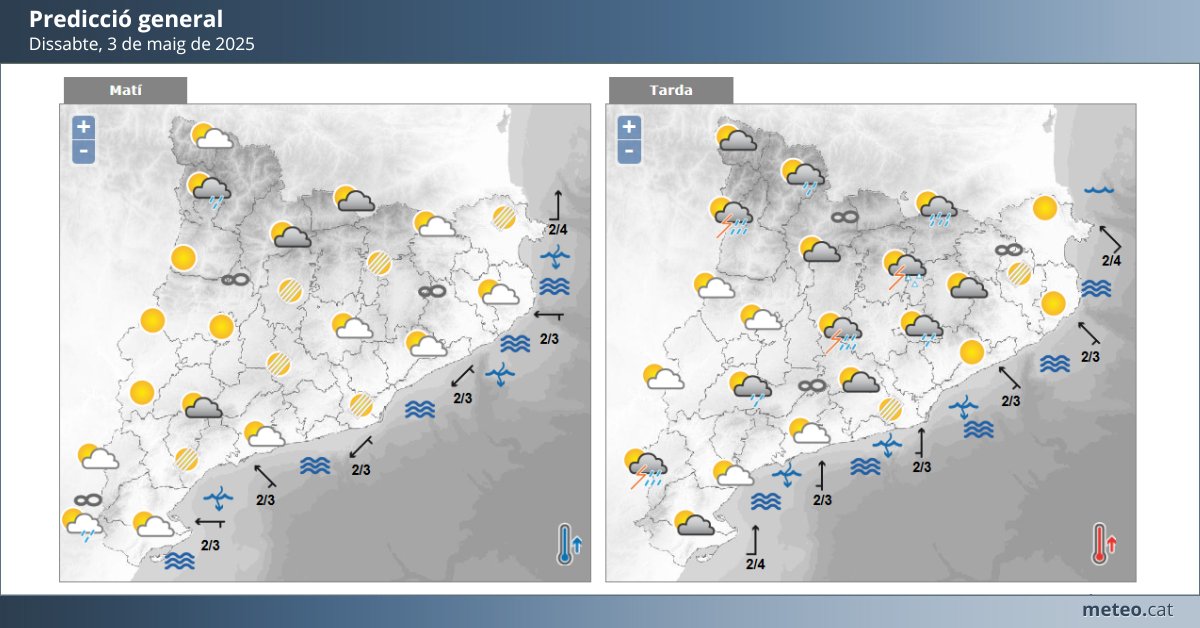The image size is (1200, 628).
Task: Select the hazy sun icon at Matí's northeastern corner
Action: click(x=504, y=216)
